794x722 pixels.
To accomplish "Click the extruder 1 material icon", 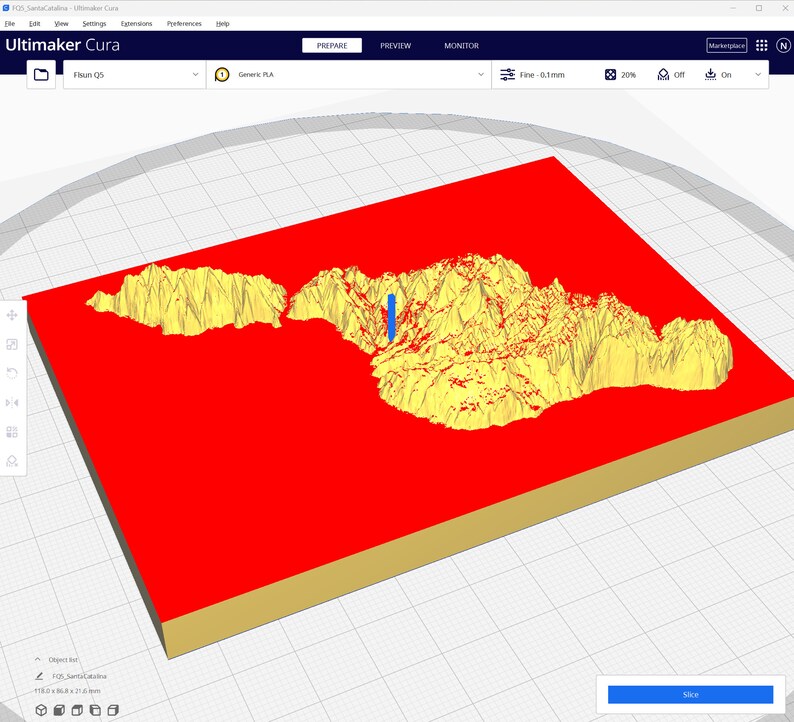I will point(222,75).
